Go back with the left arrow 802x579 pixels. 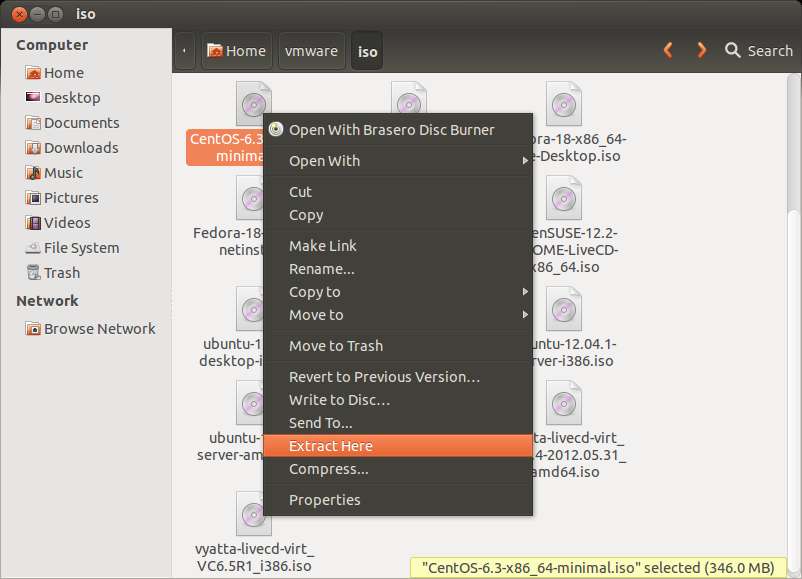668,50
